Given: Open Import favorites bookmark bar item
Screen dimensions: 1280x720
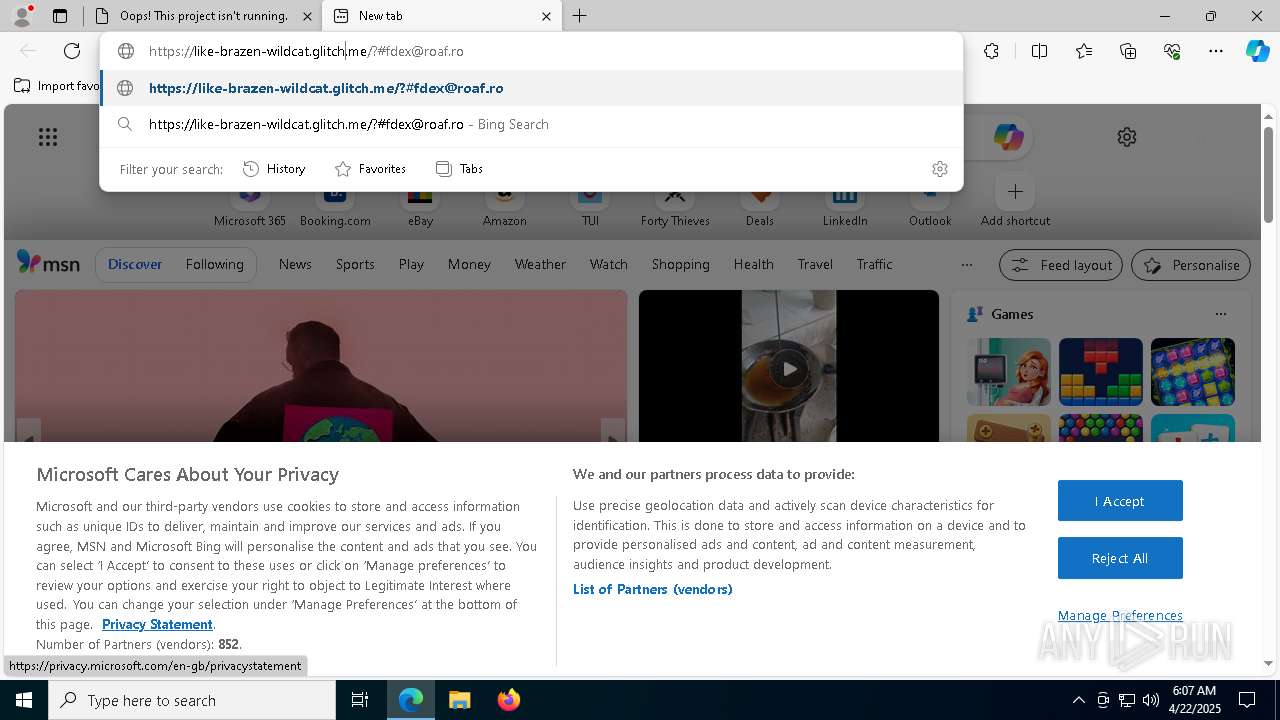Looking at the screenshot, I should 56,86.
